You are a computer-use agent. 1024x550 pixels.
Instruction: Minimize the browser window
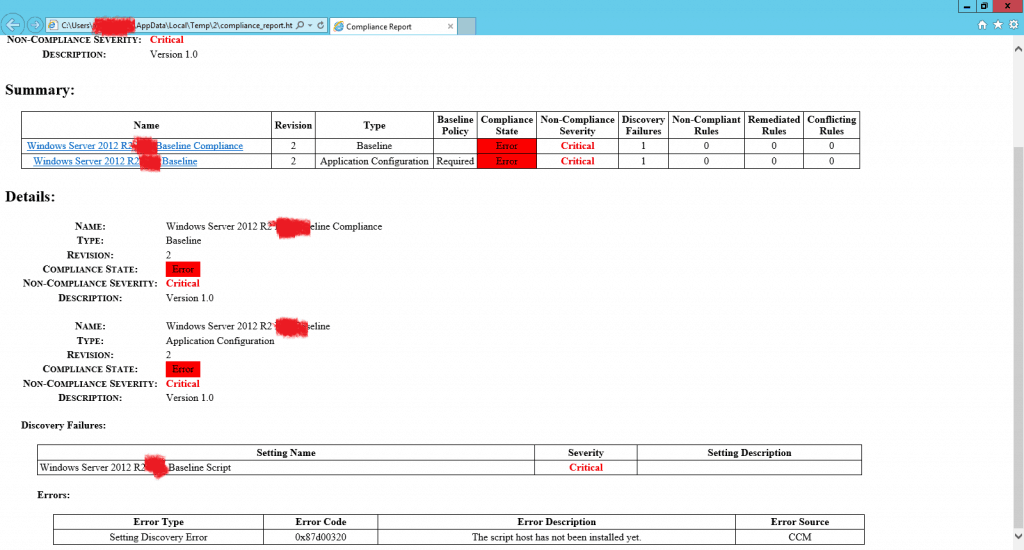tap(967, 6)
